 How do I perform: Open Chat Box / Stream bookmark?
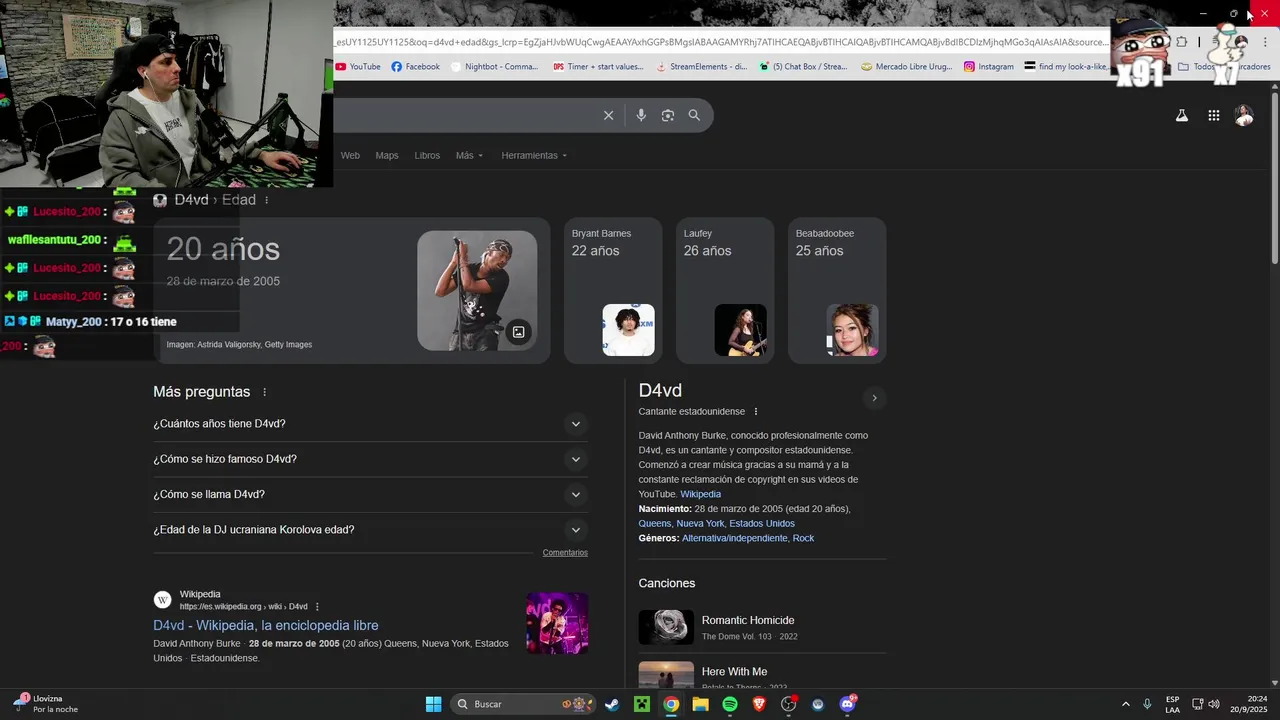(x=803, y=67)
